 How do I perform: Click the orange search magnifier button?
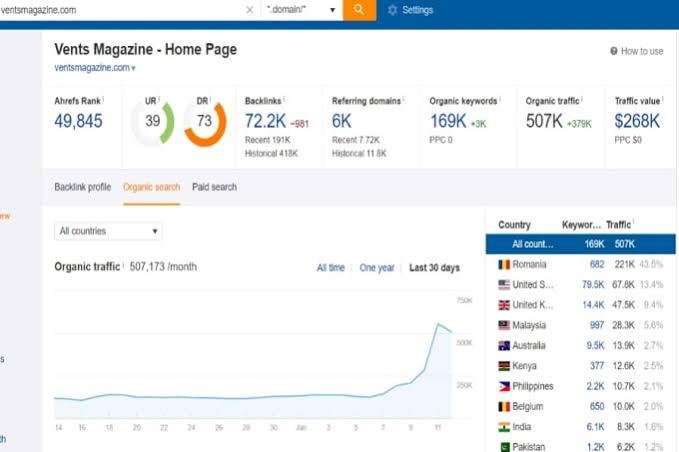pos(358,10)
